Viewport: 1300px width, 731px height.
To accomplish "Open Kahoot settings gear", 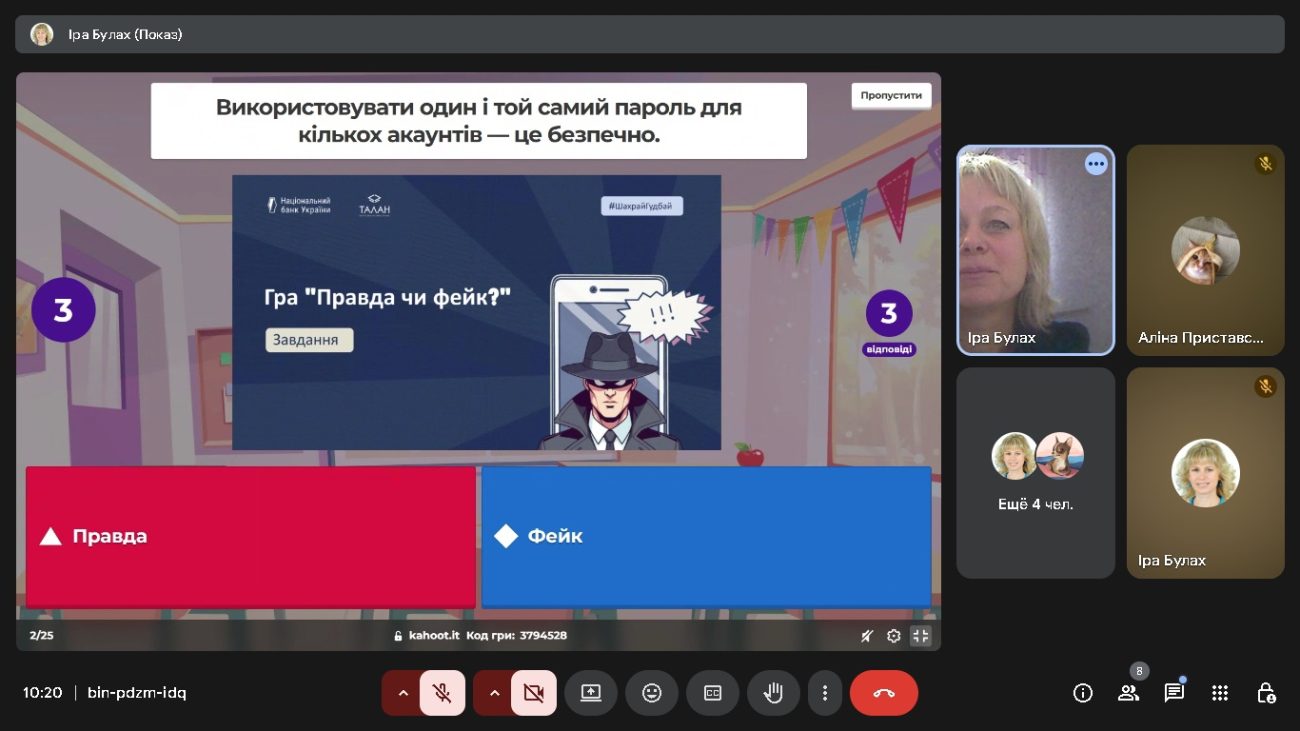I will [x=894, y=636].
